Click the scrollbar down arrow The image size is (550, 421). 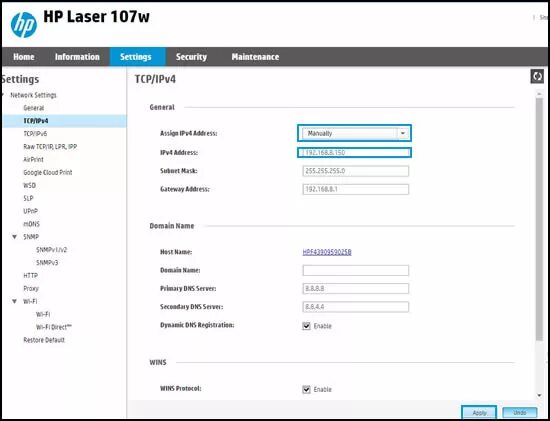pyautogui.click(x=539, y=396)
